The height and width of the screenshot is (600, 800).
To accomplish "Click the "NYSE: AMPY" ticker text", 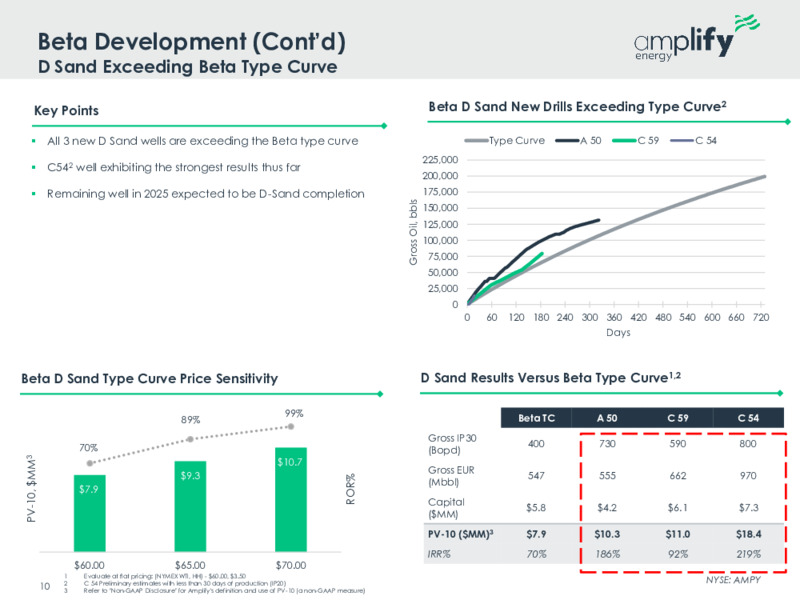I will tap(733, 580).
